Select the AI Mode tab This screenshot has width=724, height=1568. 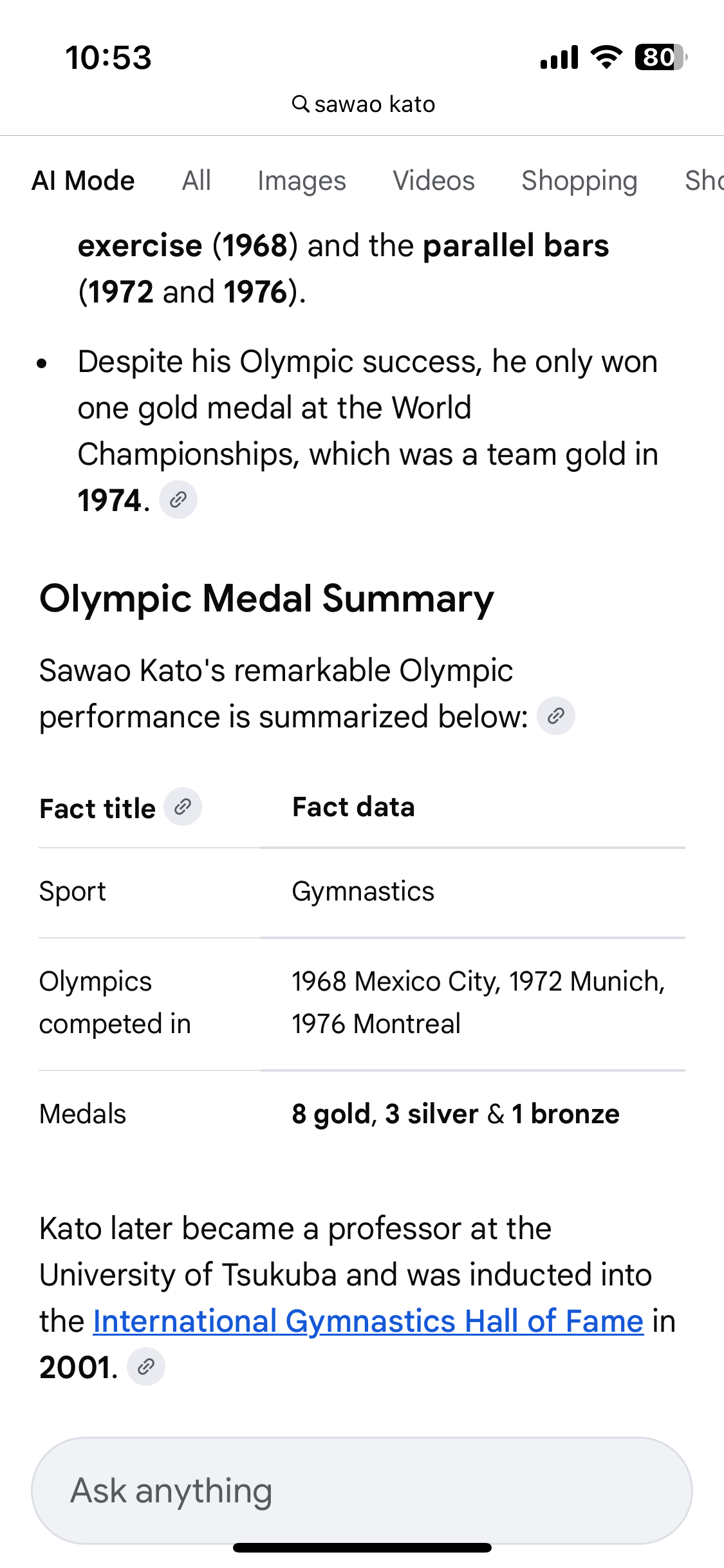pos(84,181)
